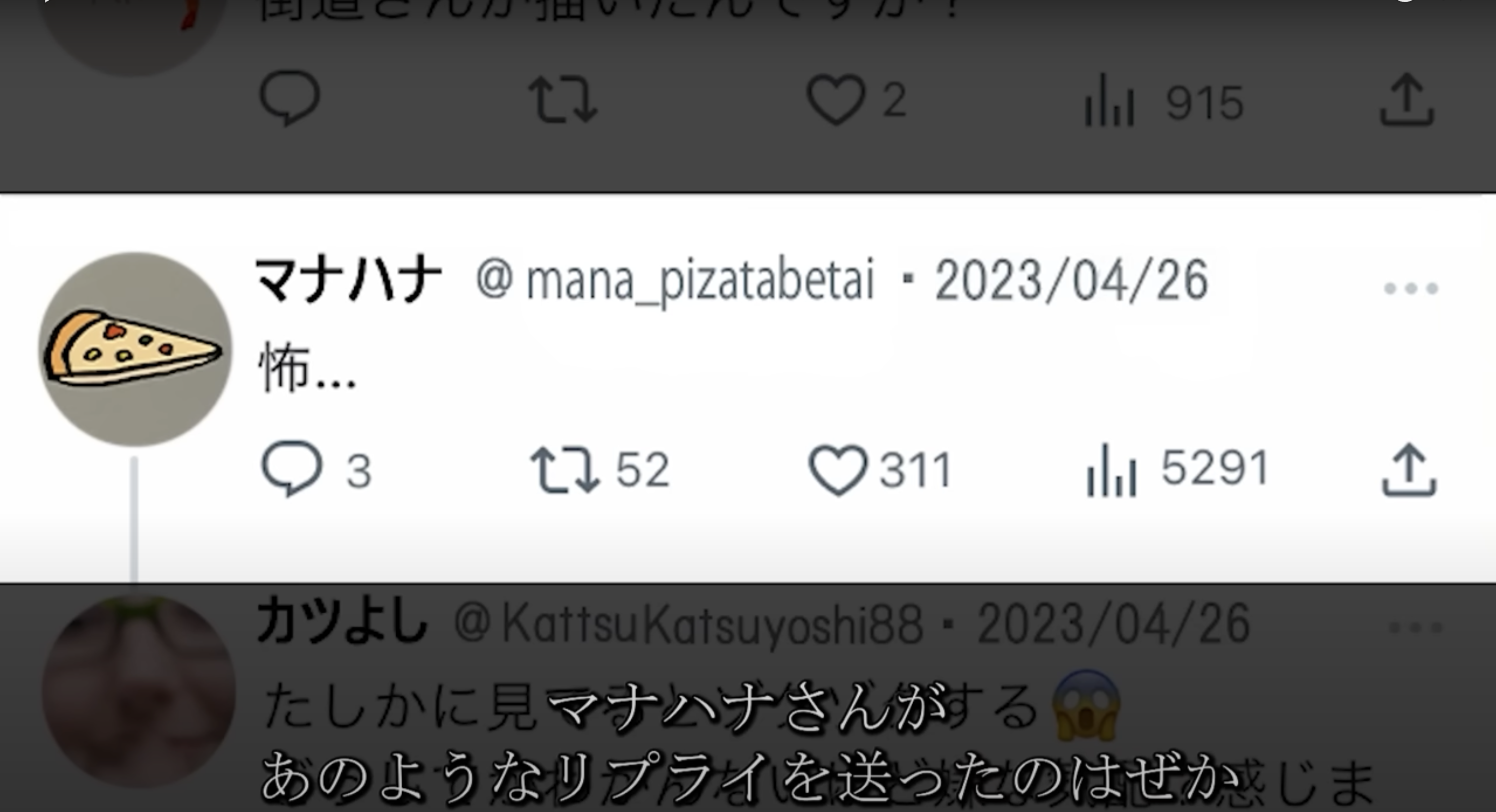Click the カツよし display name
This screenshot has height=812, width=1496.
pos(342,622)
